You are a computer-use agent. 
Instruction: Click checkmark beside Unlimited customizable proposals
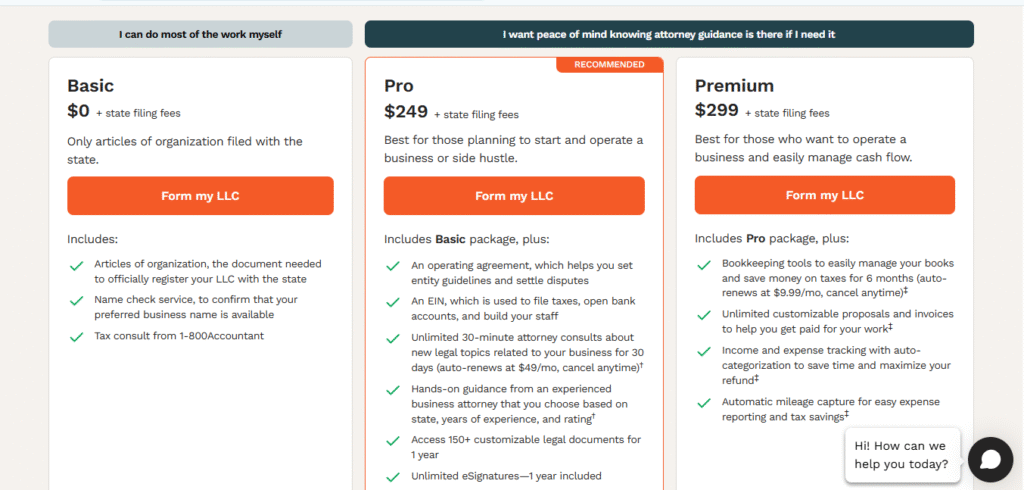tap(704, 315)
